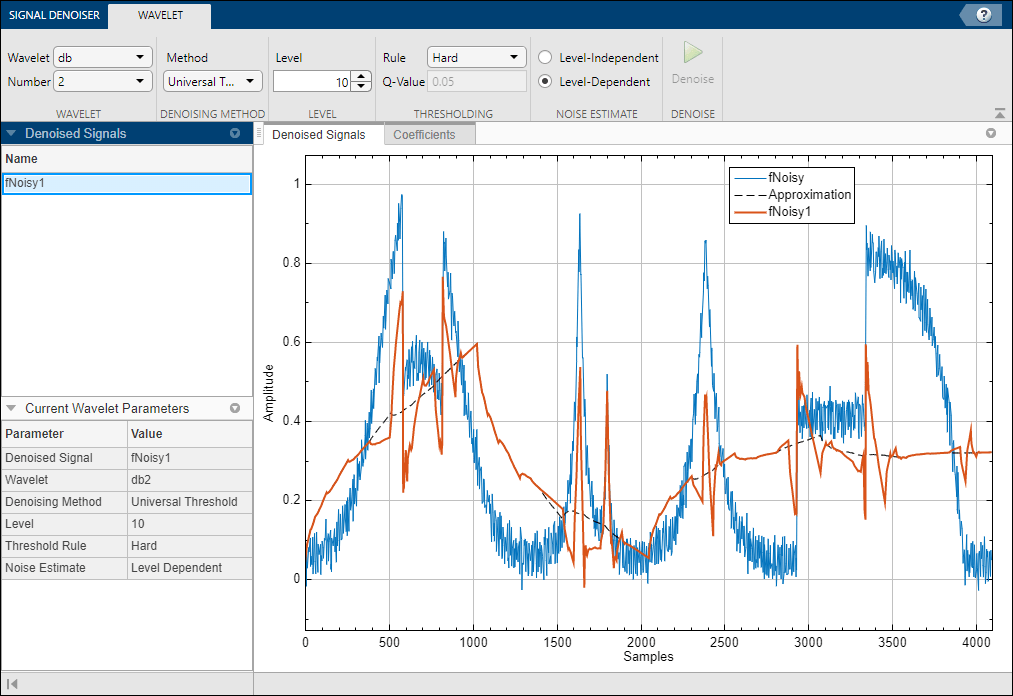Screen dimensions: 1013x696
Task: Collapse the toolstrip with bottom-right arrow icon
Action: click(x=1000, y=114)
